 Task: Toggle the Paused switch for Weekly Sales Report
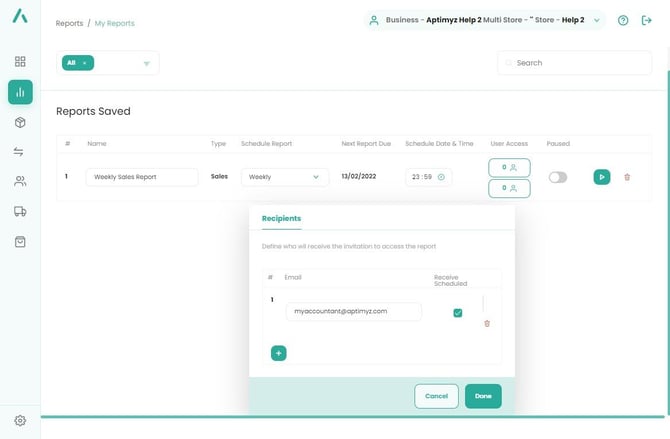(557, 177)
